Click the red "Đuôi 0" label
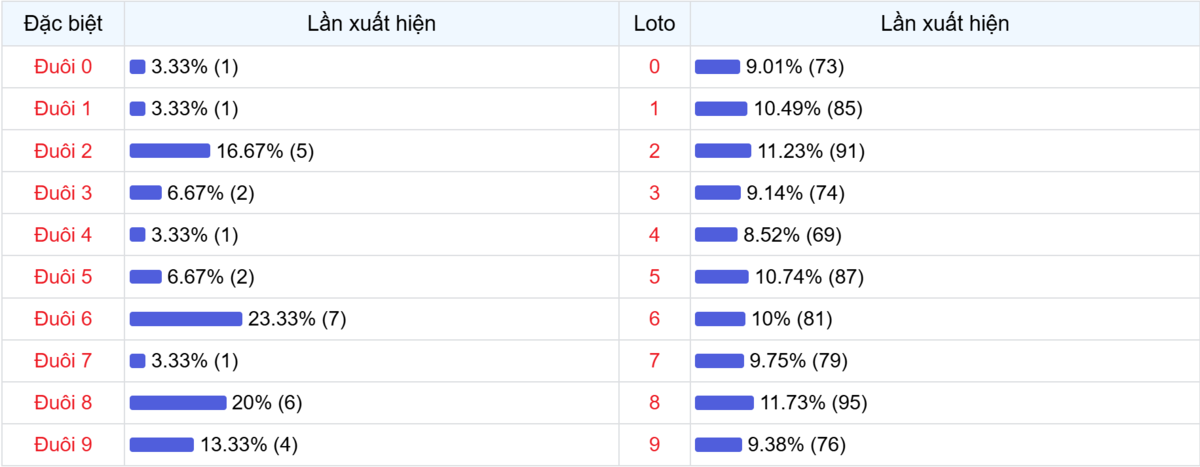This screenshot has width=1200, height=467. [63, 67]
